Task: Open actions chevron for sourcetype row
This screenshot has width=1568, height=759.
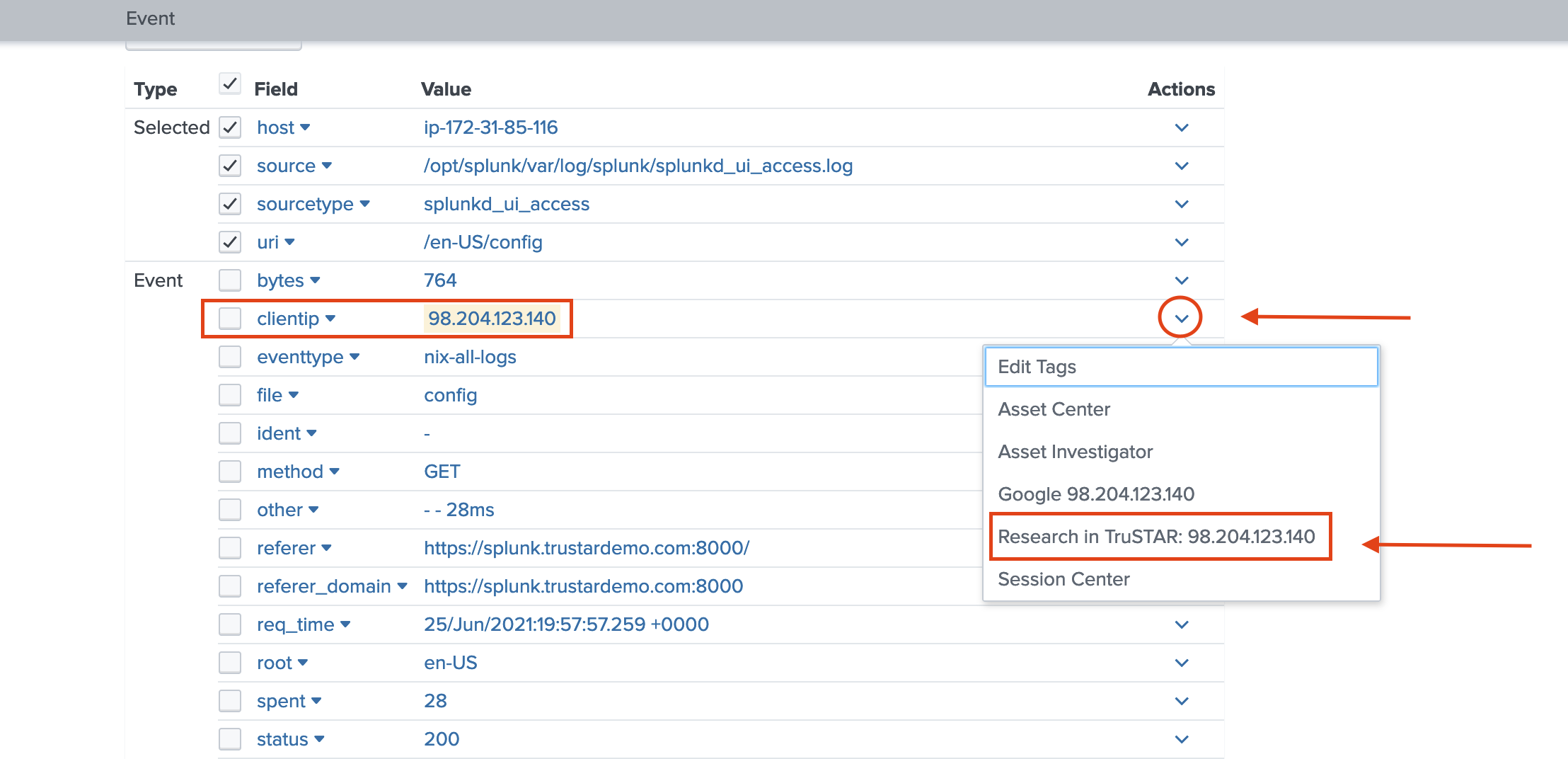Action: [1182, 205]
